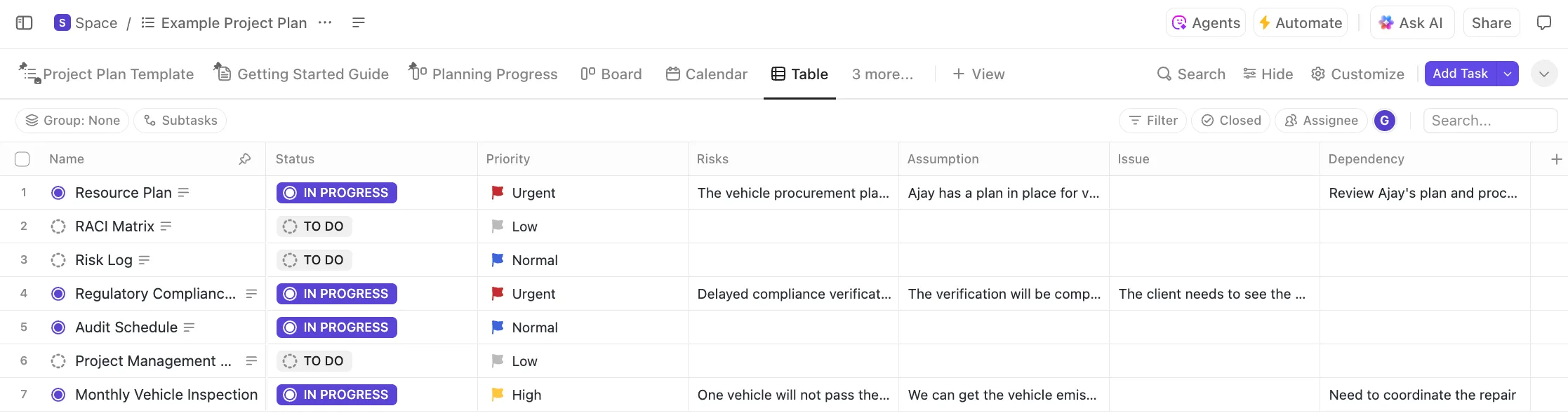
Task: Click the plus icon to add column
Action: 1556,159
